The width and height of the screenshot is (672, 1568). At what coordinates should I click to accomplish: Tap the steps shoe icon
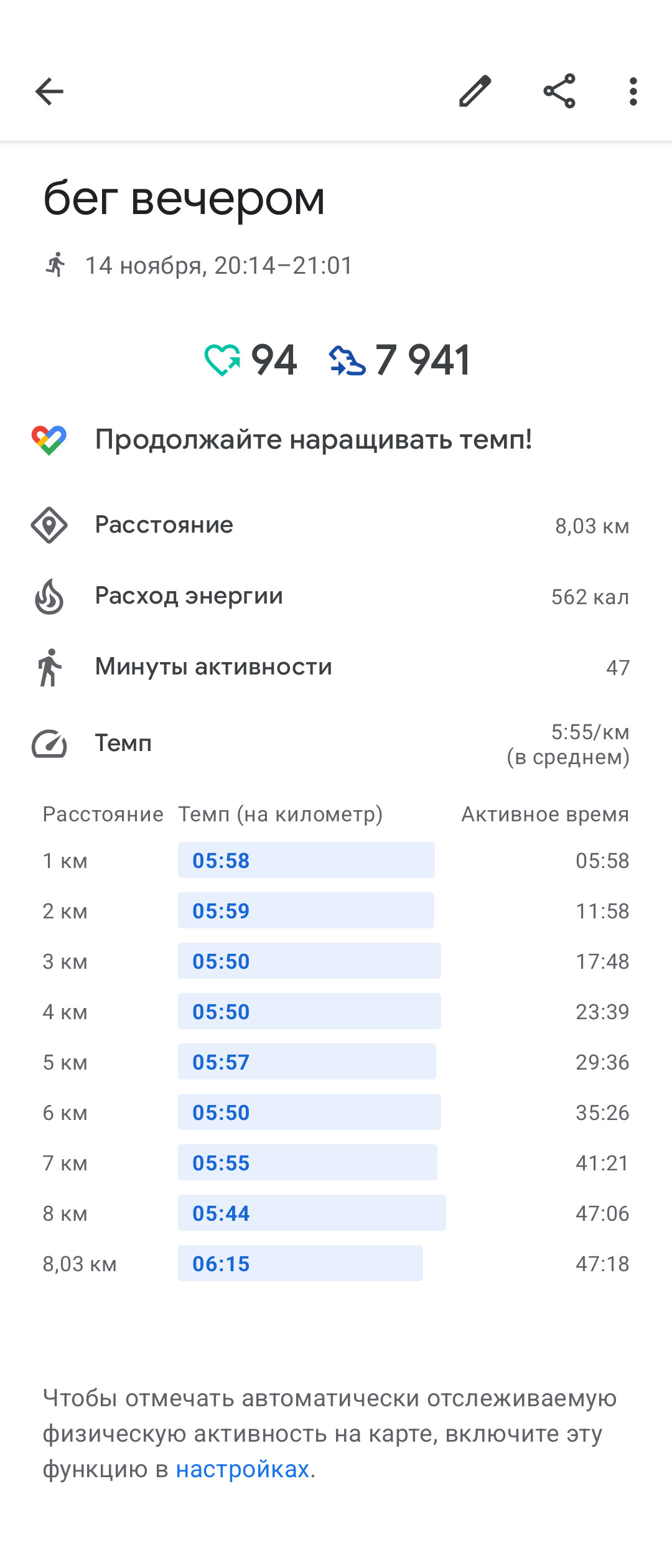pos(347,361)
